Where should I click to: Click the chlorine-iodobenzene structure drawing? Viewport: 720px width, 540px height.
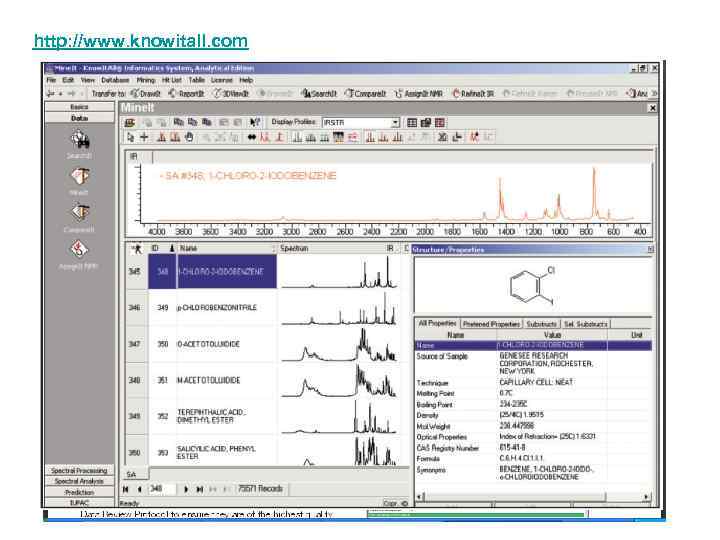click(533, 286)
